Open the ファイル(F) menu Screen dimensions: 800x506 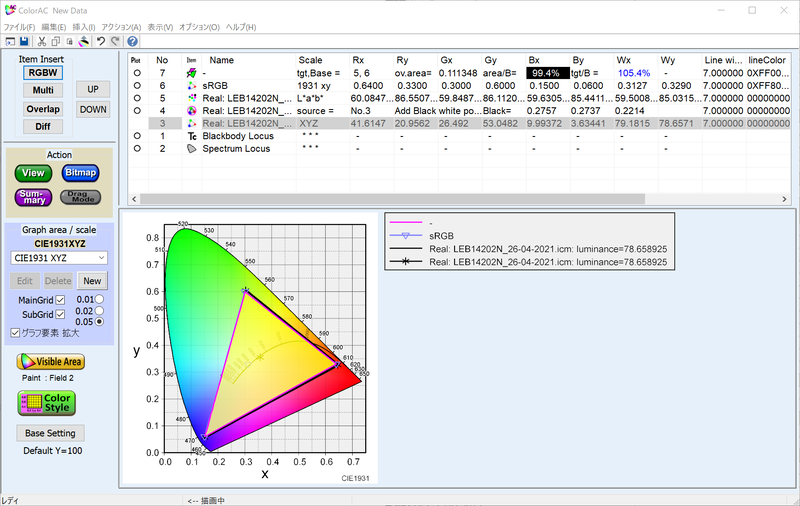point(18,26)
